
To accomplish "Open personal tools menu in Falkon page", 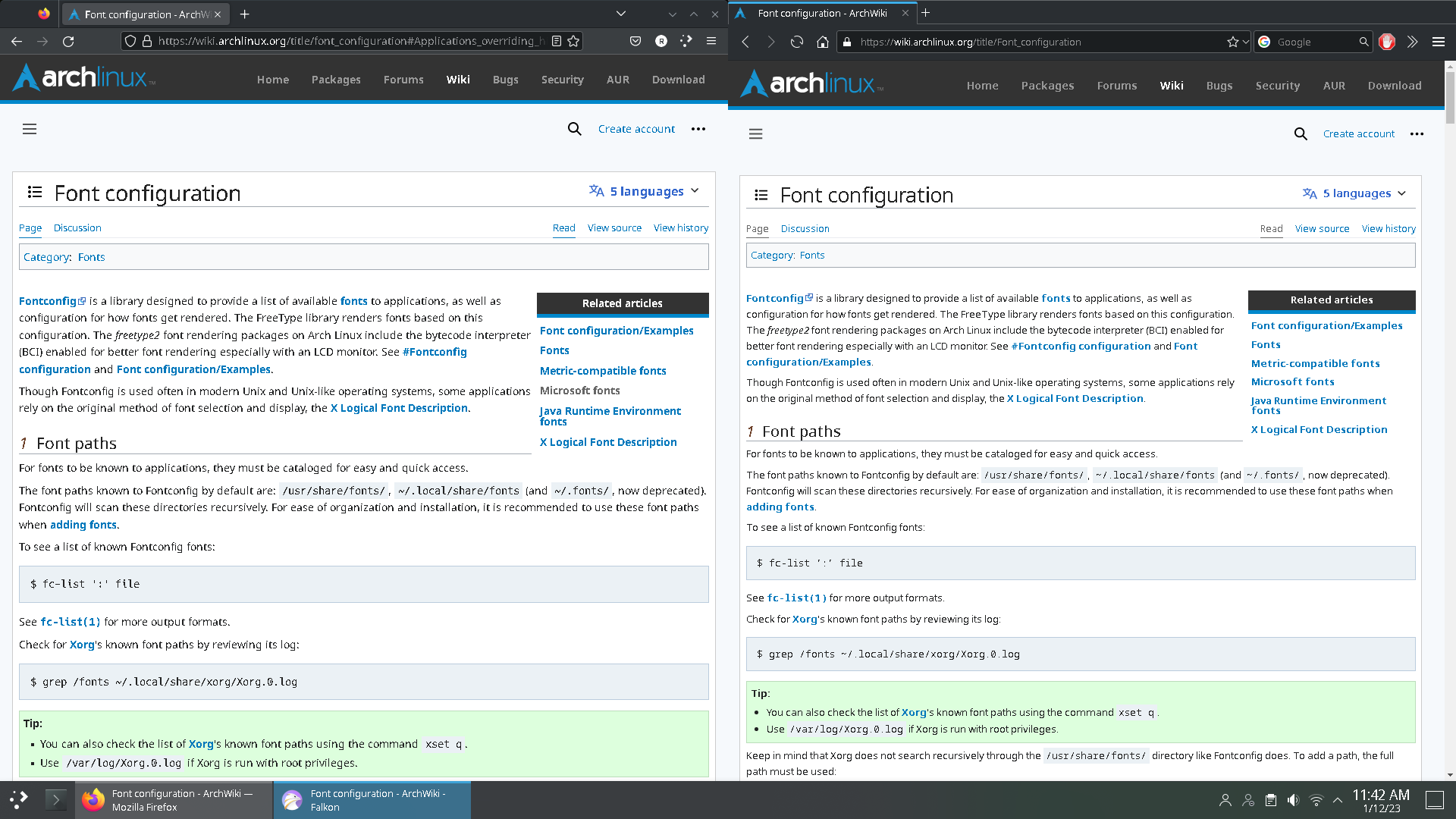I will pyautogui.click(x=1417, y=133).
